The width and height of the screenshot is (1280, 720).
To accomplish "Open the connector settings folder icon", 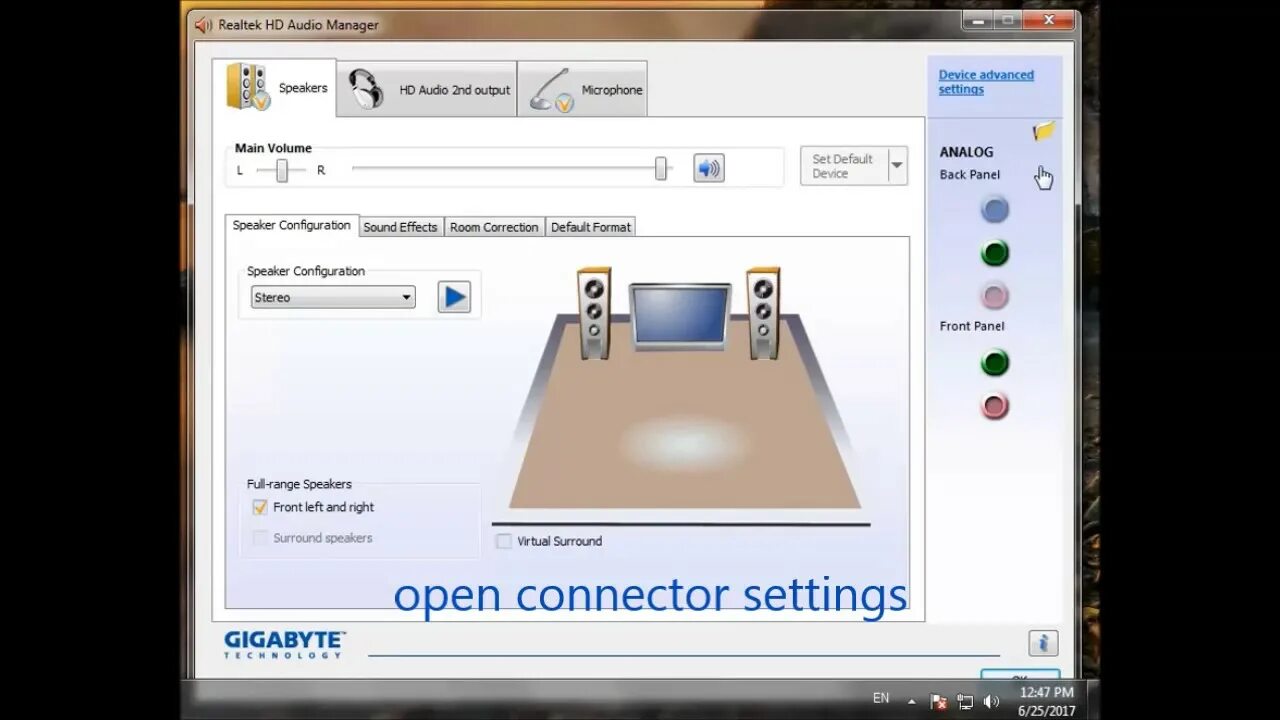I will (x=1044, y=131).
